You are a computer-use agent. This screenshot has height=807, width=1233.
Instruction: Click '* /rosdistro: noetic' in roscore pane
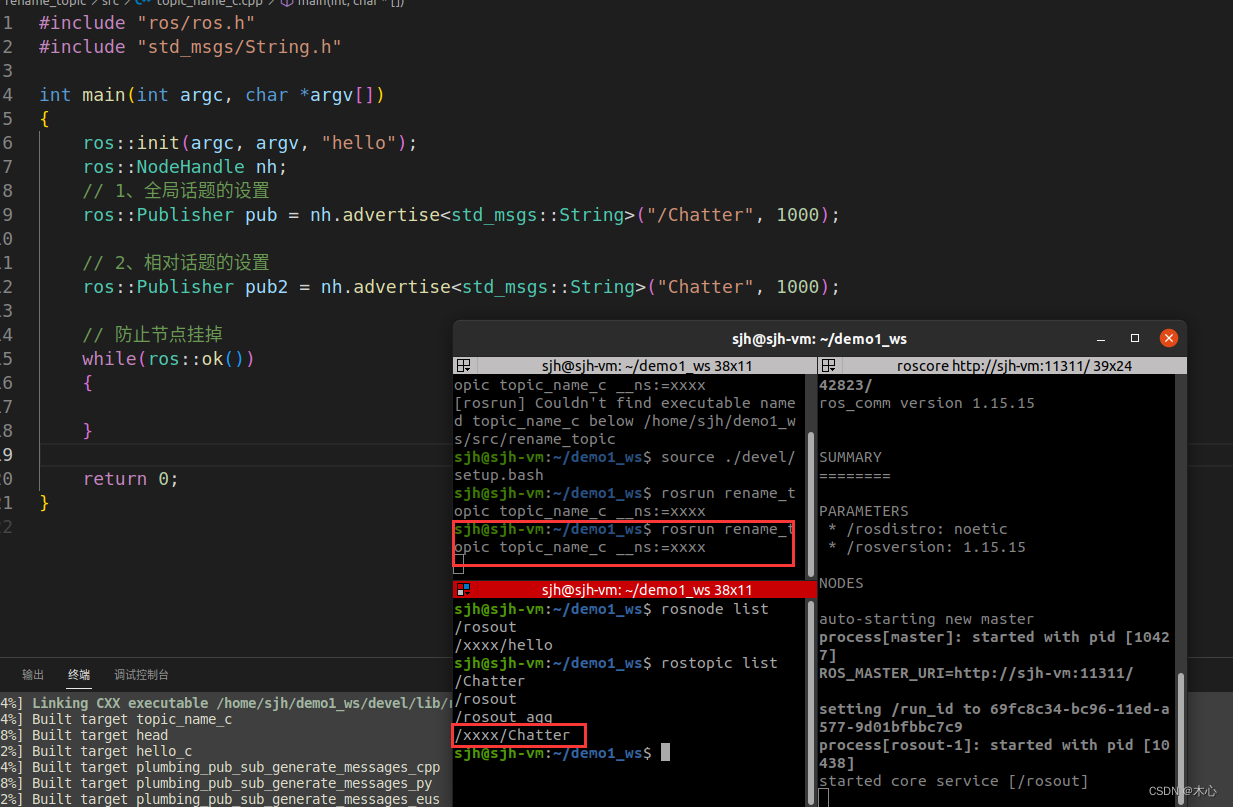click(918, 529)
